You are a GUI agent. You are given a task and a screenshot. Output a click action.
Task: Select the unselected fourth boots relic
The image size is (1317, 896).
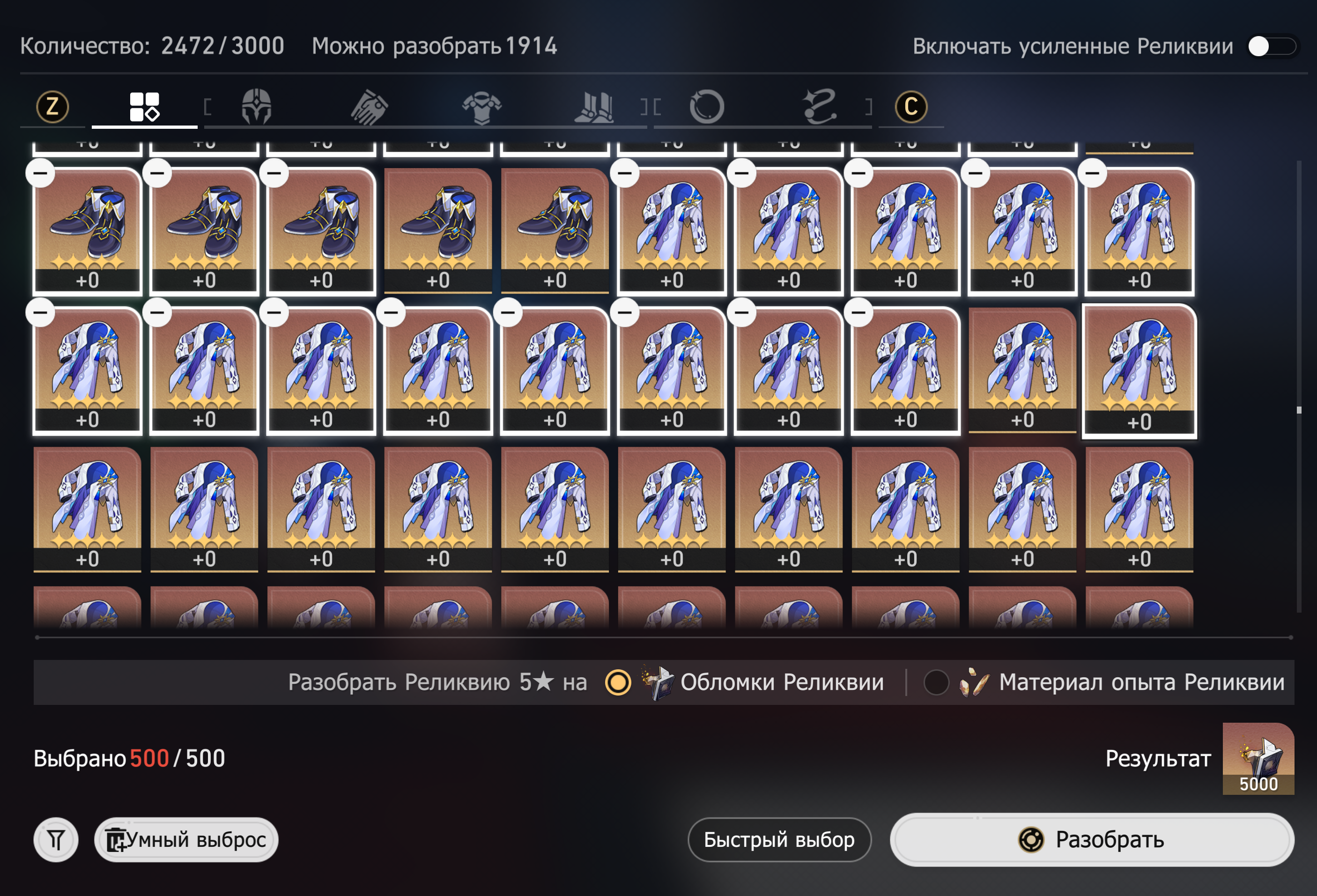point(438,230)
